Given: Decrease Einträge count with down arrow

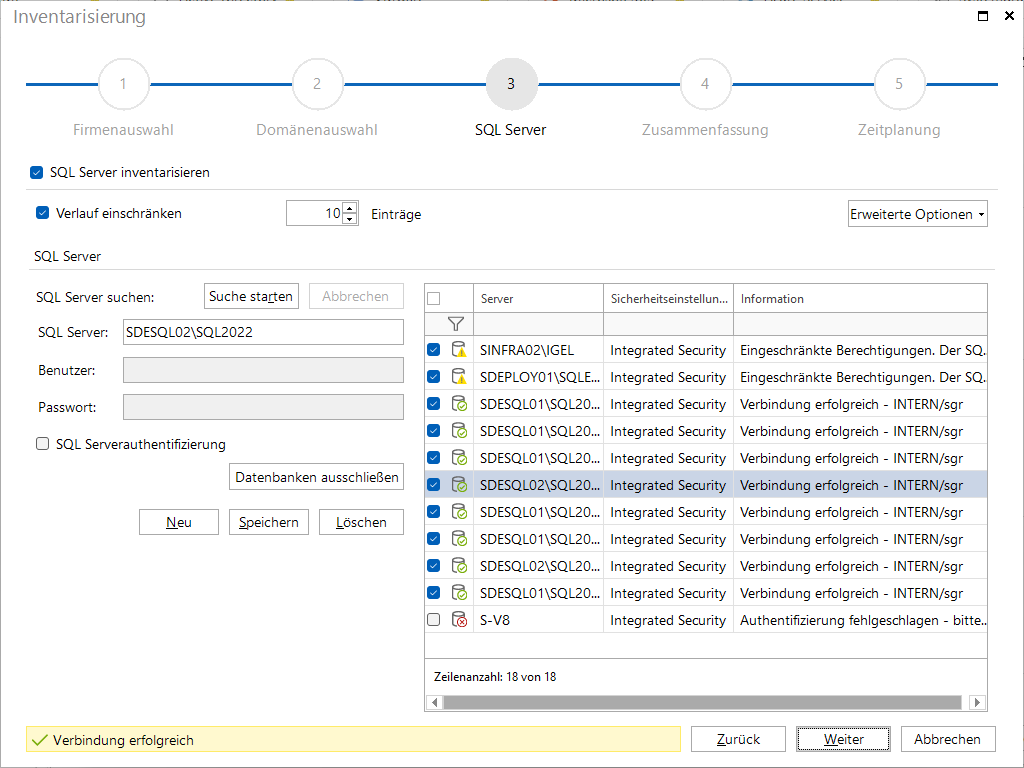Looking at the screenshot, I should click(350, 219).
